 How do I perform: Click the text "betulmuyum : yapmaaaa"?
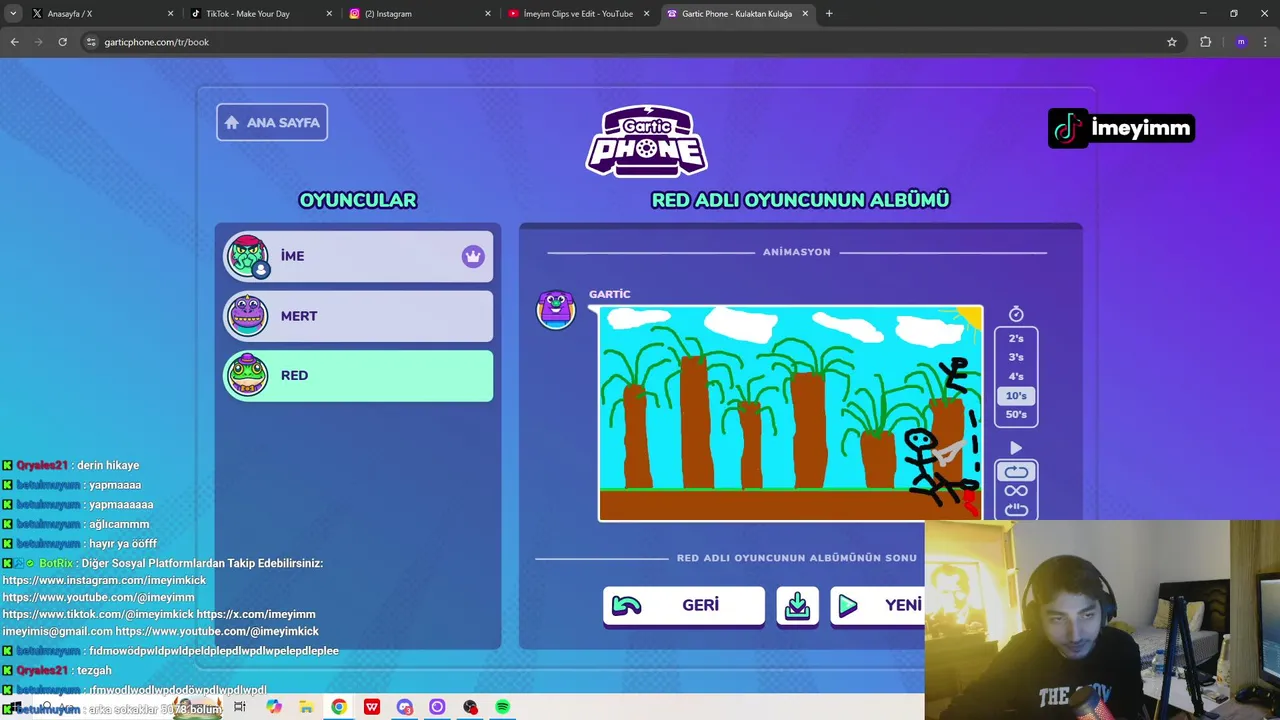coord(79,485)
